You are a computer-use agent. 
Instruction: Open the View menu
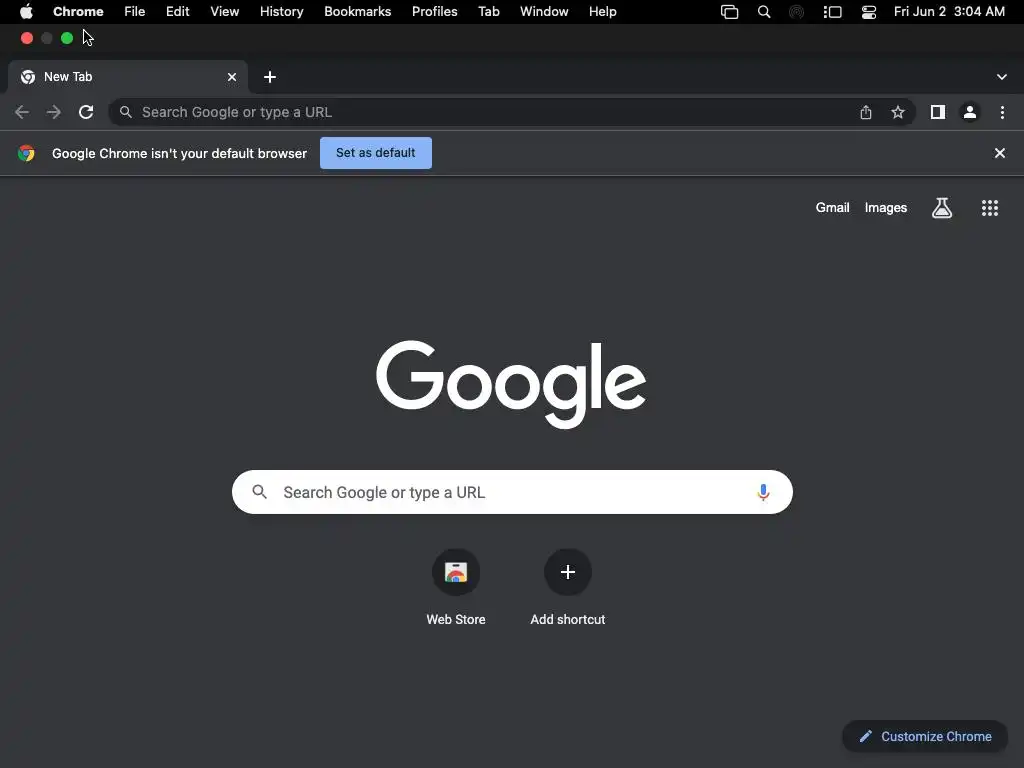[225, 12]
